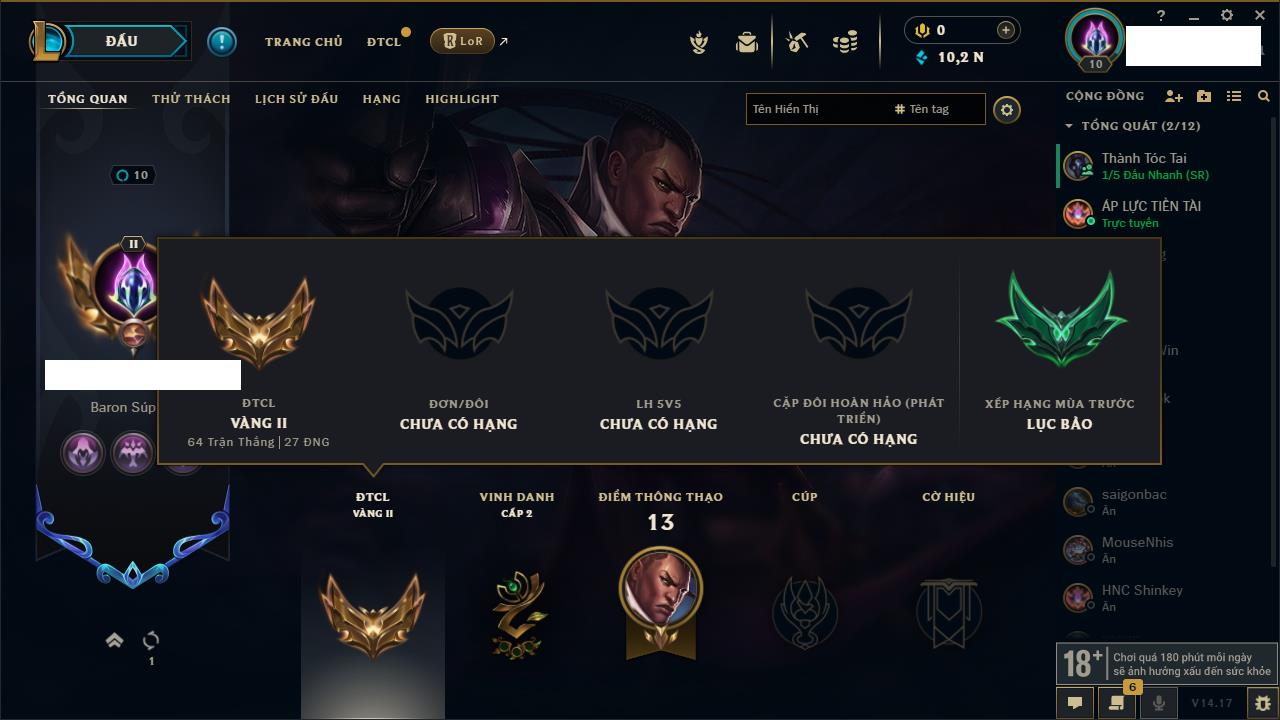Open the THỬ THÁCH tab
This screenshot has height=720, width=1280.
191,99
